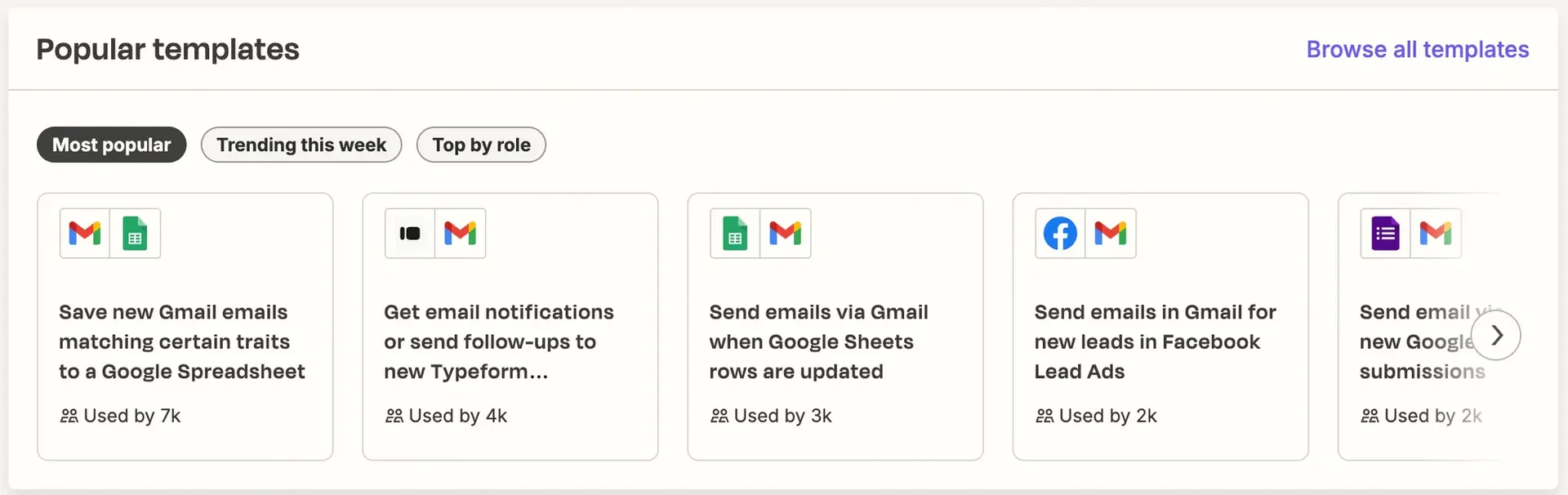Switch to Top by role filter

(x=481, y=145)
